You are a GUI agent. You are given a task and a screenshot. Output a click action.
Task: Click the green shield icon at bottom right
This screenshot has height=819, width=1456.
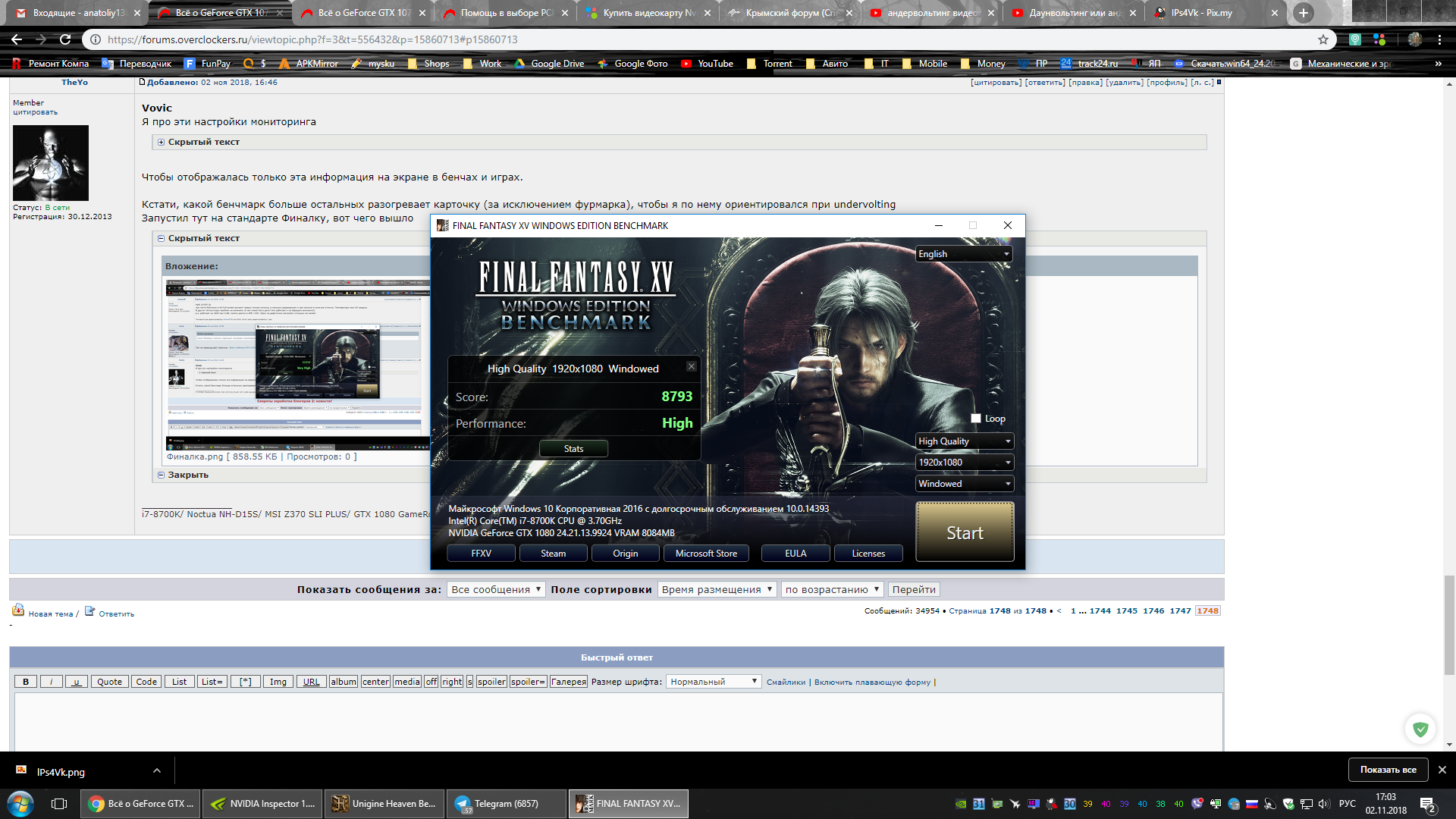[1420, 729]
